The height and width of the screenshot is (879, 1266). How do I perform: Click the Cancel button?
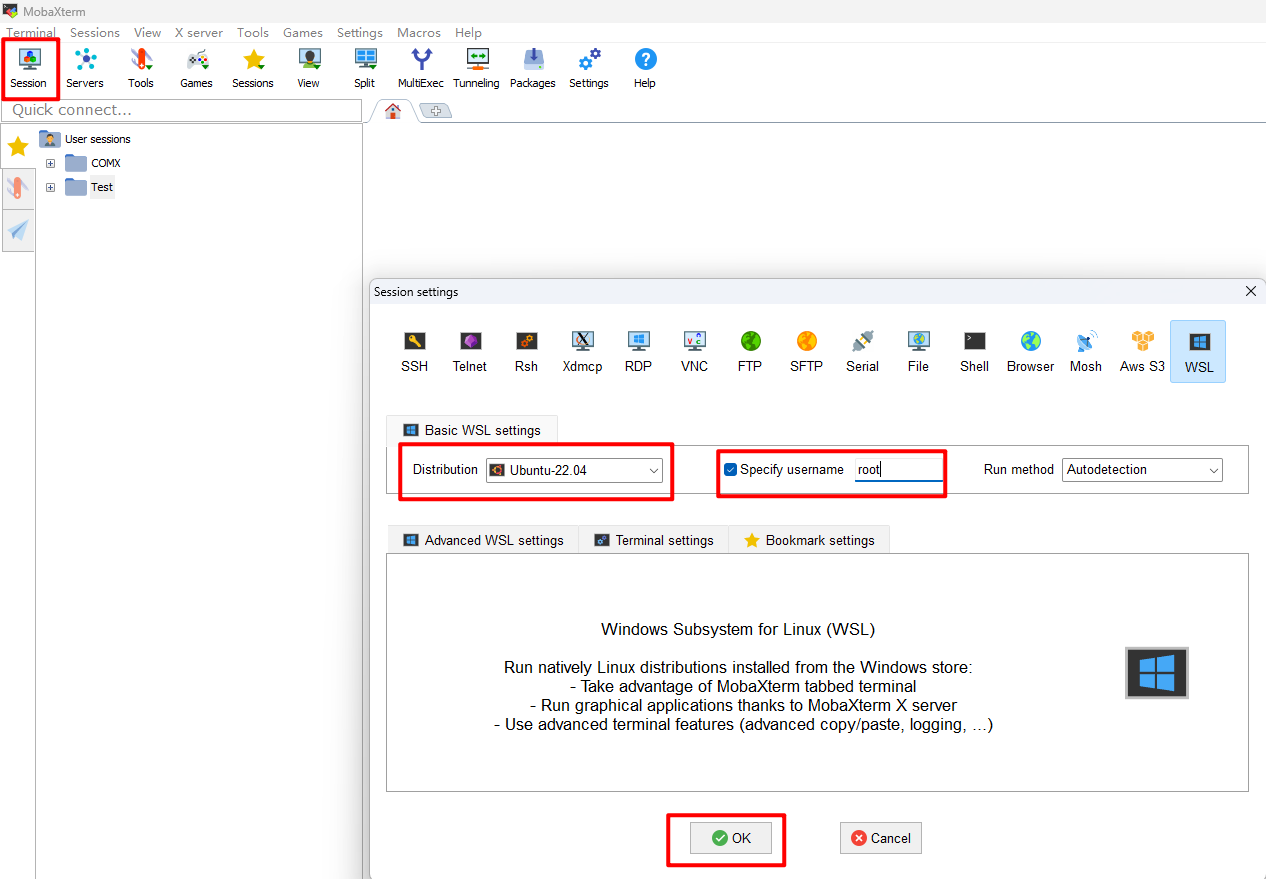pyautogui.click(x=881, y=838)
